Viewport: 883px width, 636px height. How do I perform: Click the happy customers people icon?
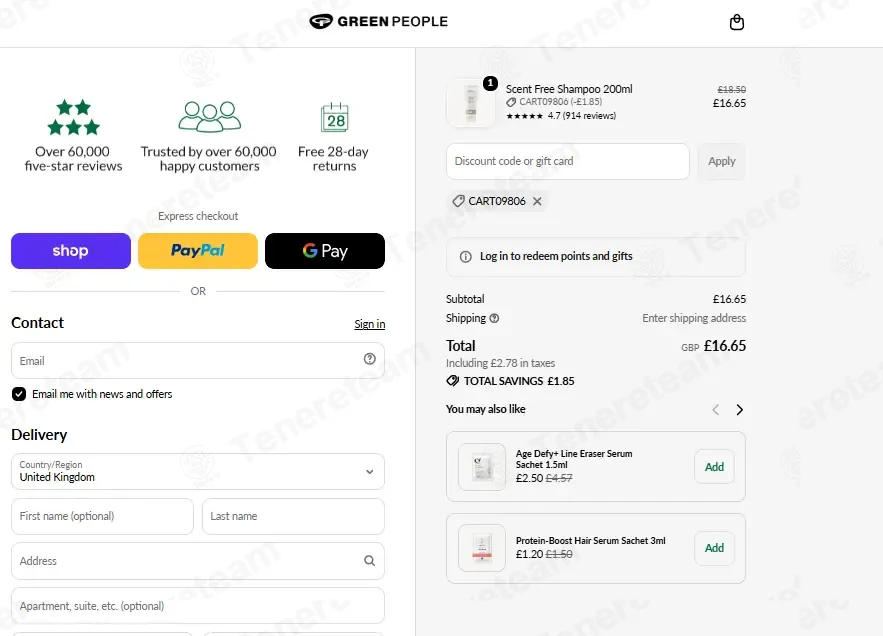[x=209, y=117]
